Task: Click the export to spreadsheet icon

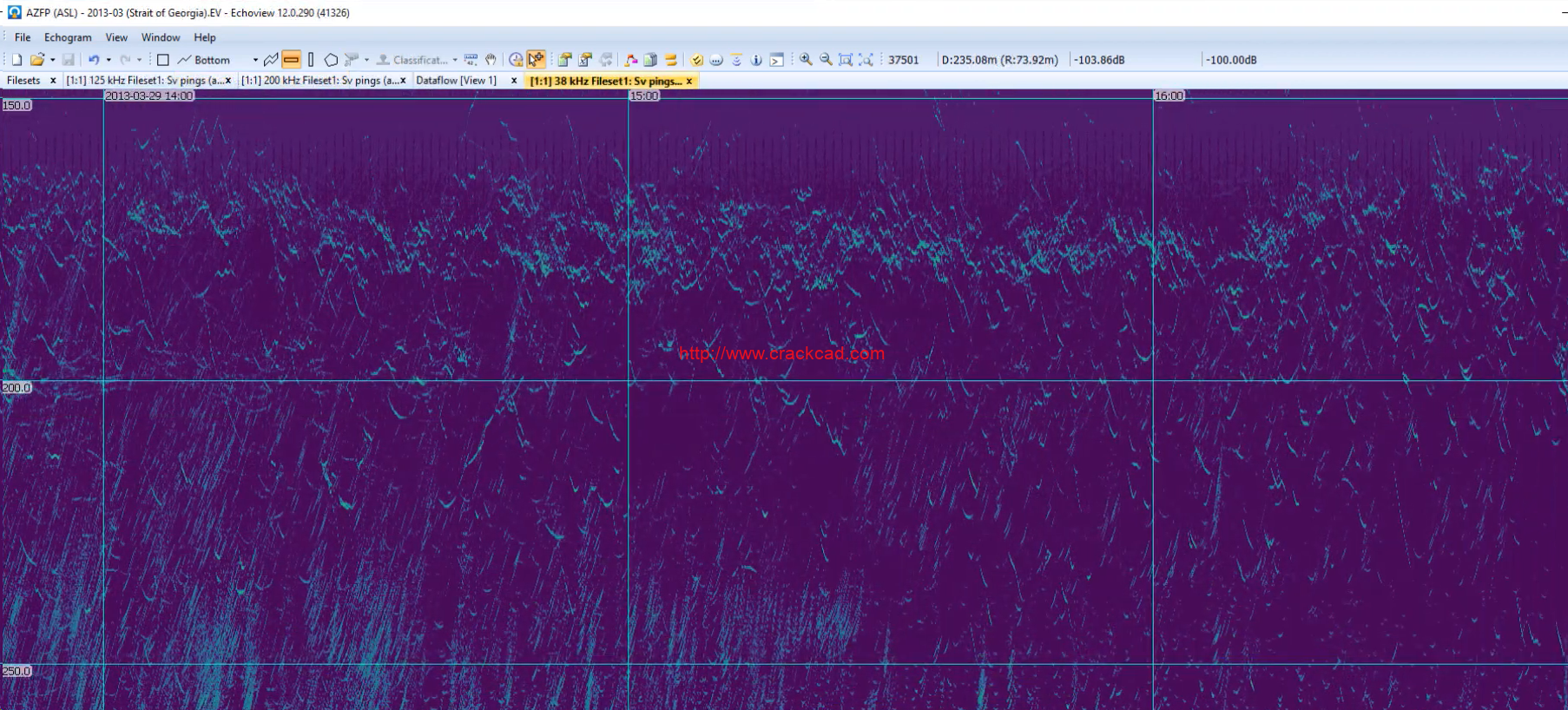Action: pos(585,60)
